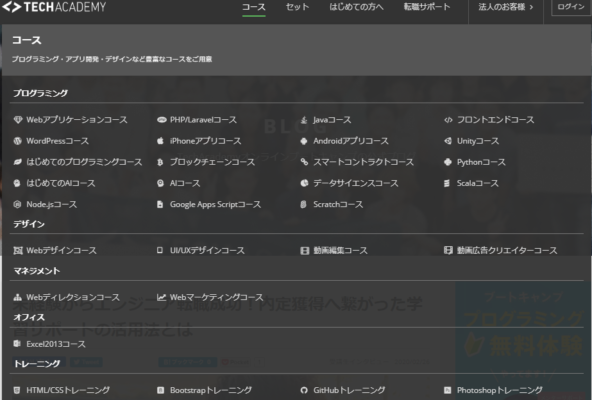
Task: Click the link icon beside スマートコントラクトコース
Action: point(304,162)
